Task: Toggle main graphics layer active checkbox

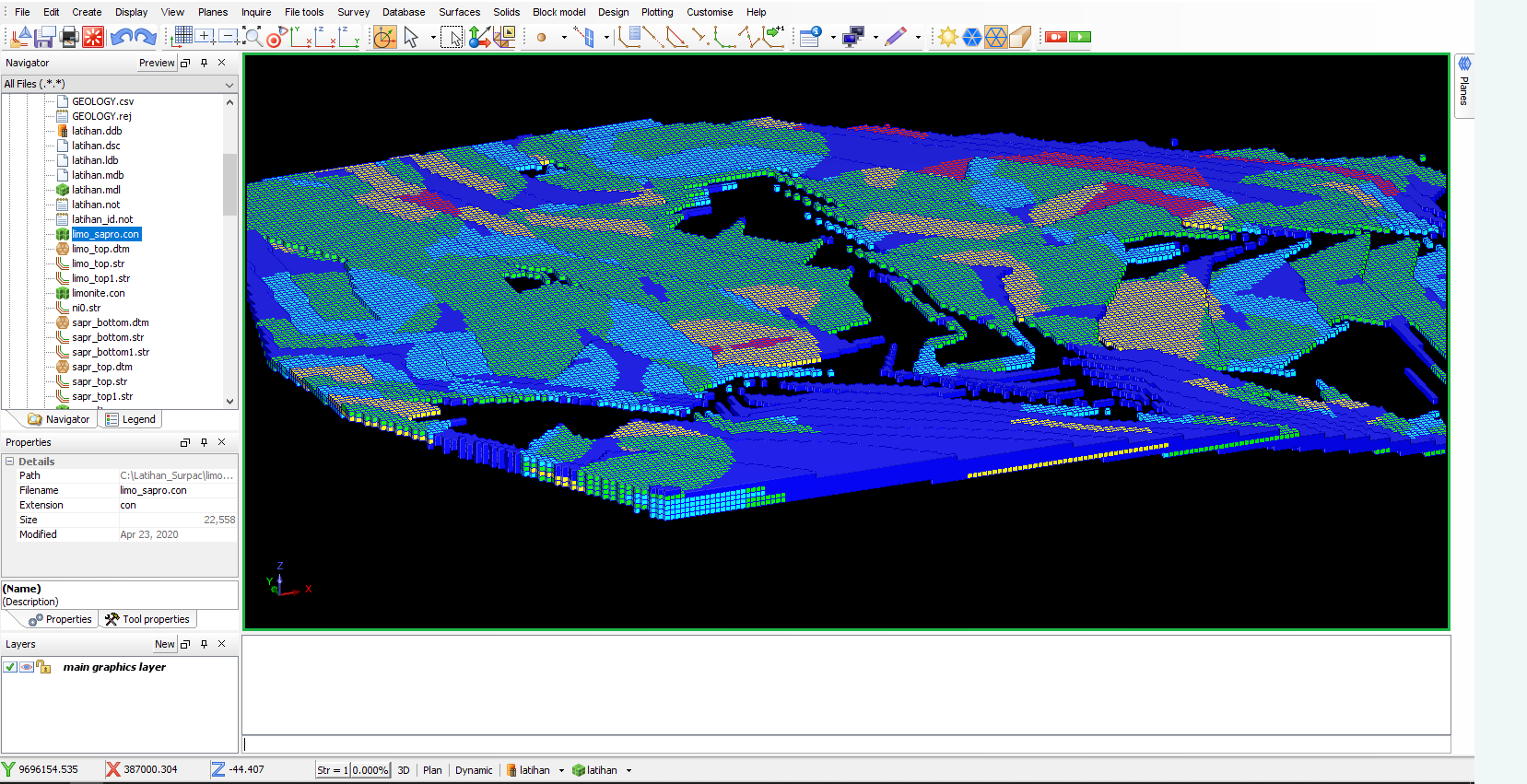Action: coord(10,667)
